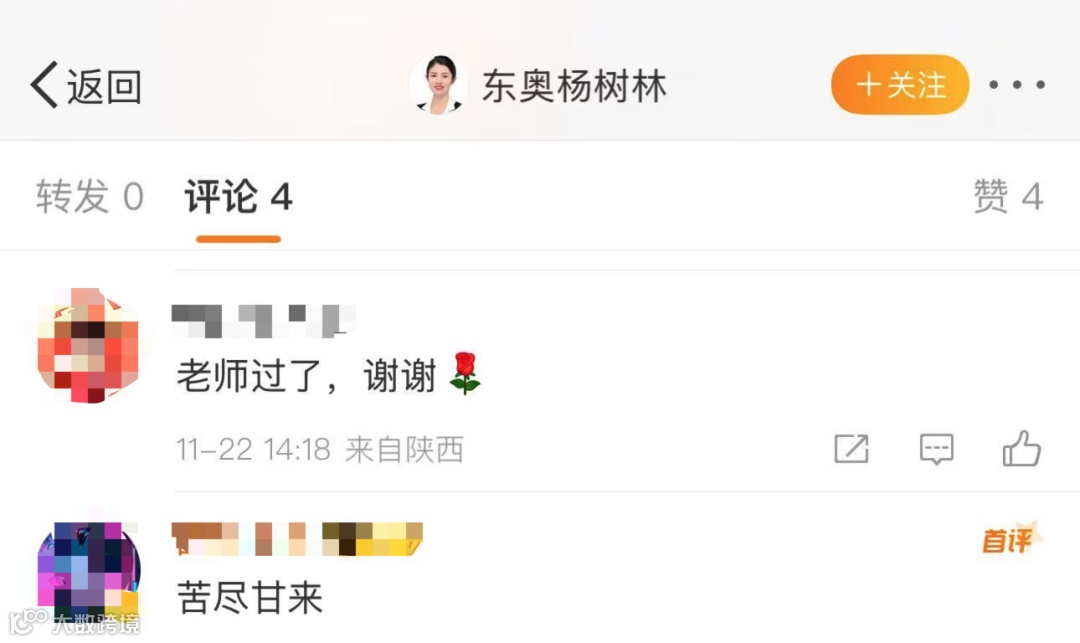Open the three-dot more options menu

[1017, 85]
